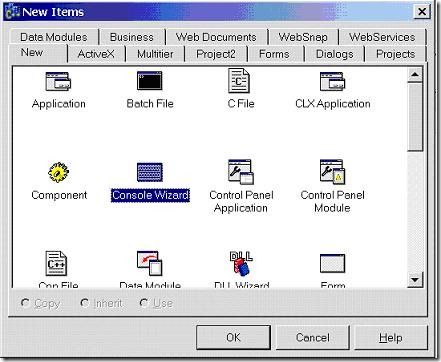This screenshot has width=441, height=362.
Task: Confirm with the OK button
Action: tap(233, 337)
